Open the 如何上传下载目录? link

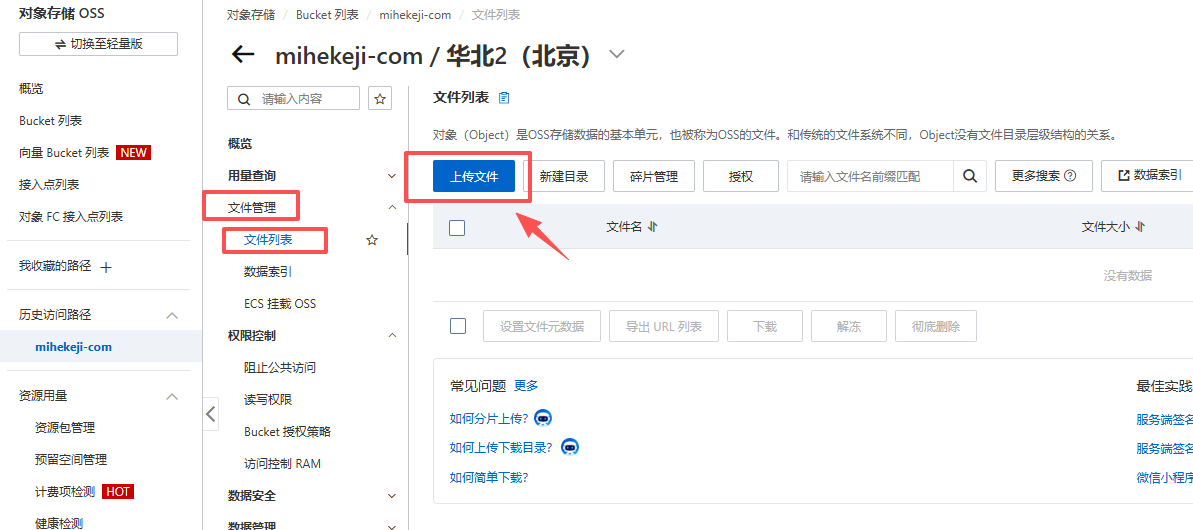[x=501, y=447]
